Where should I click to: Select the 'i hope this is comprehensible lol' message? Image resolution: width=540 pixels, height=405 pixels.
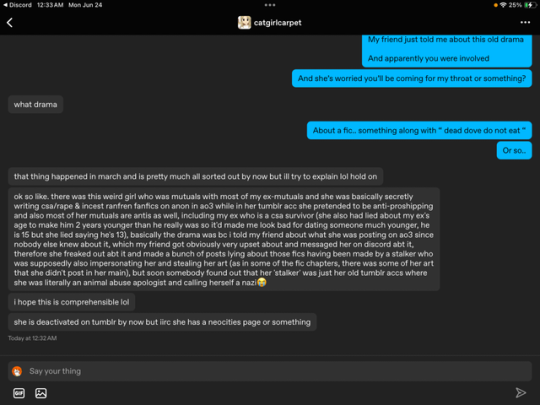click(71, 302)
